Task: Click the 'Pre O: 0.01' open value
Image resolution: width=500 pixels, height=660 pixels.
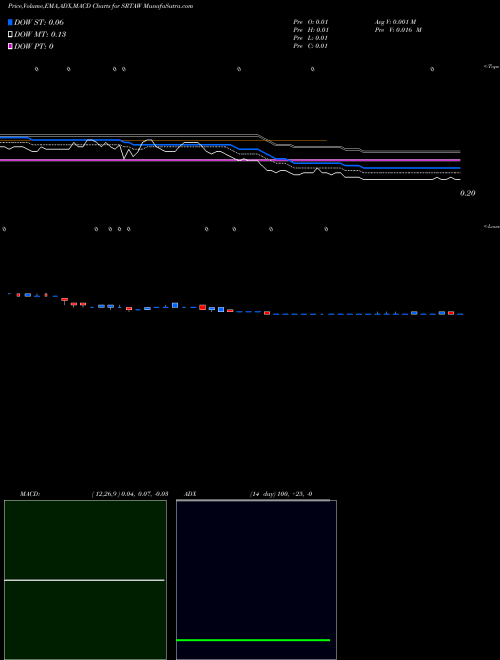Action: point(311,22)
